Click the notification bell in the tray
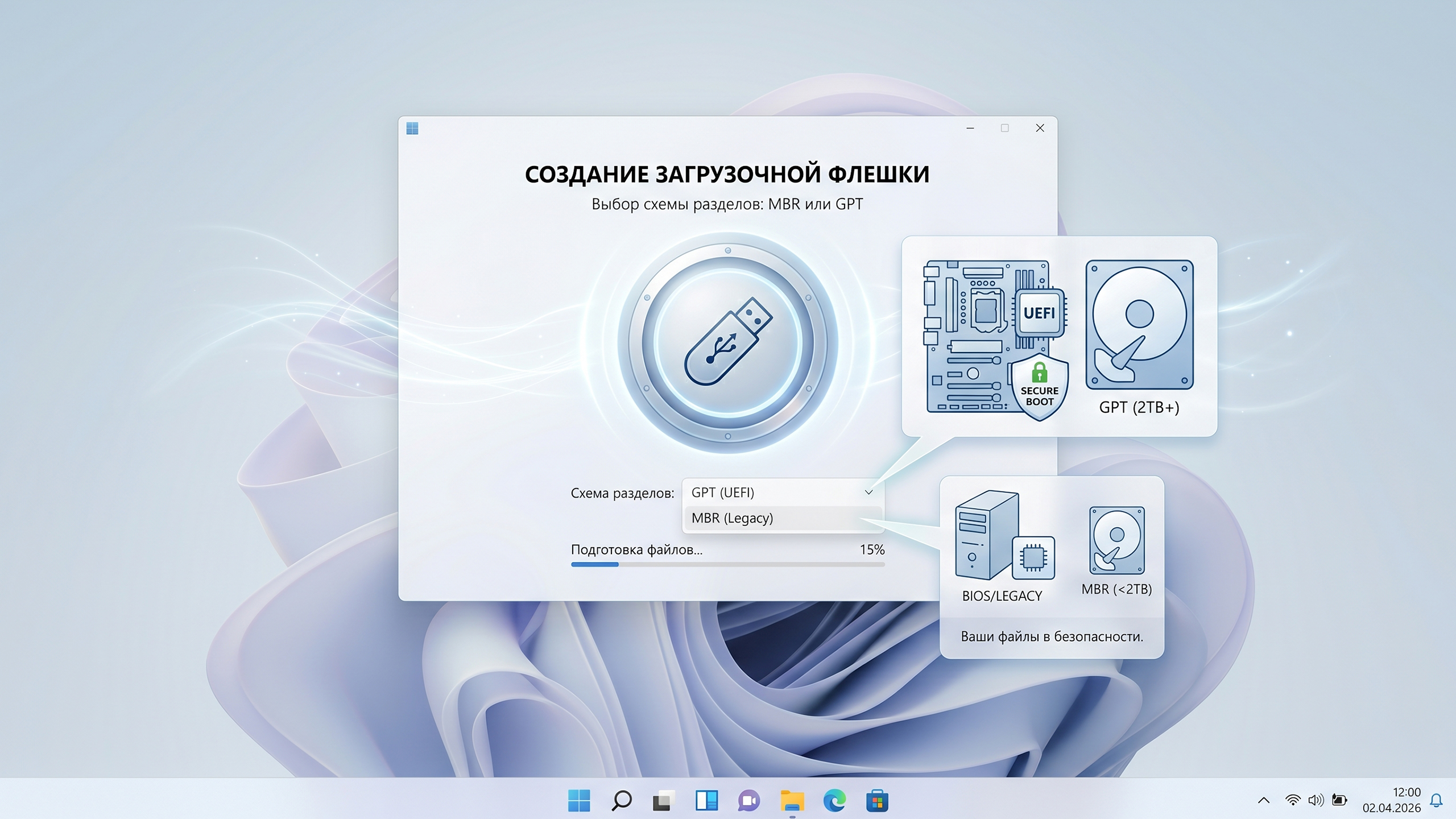Screen dimensions: 1456x819 1436,800
